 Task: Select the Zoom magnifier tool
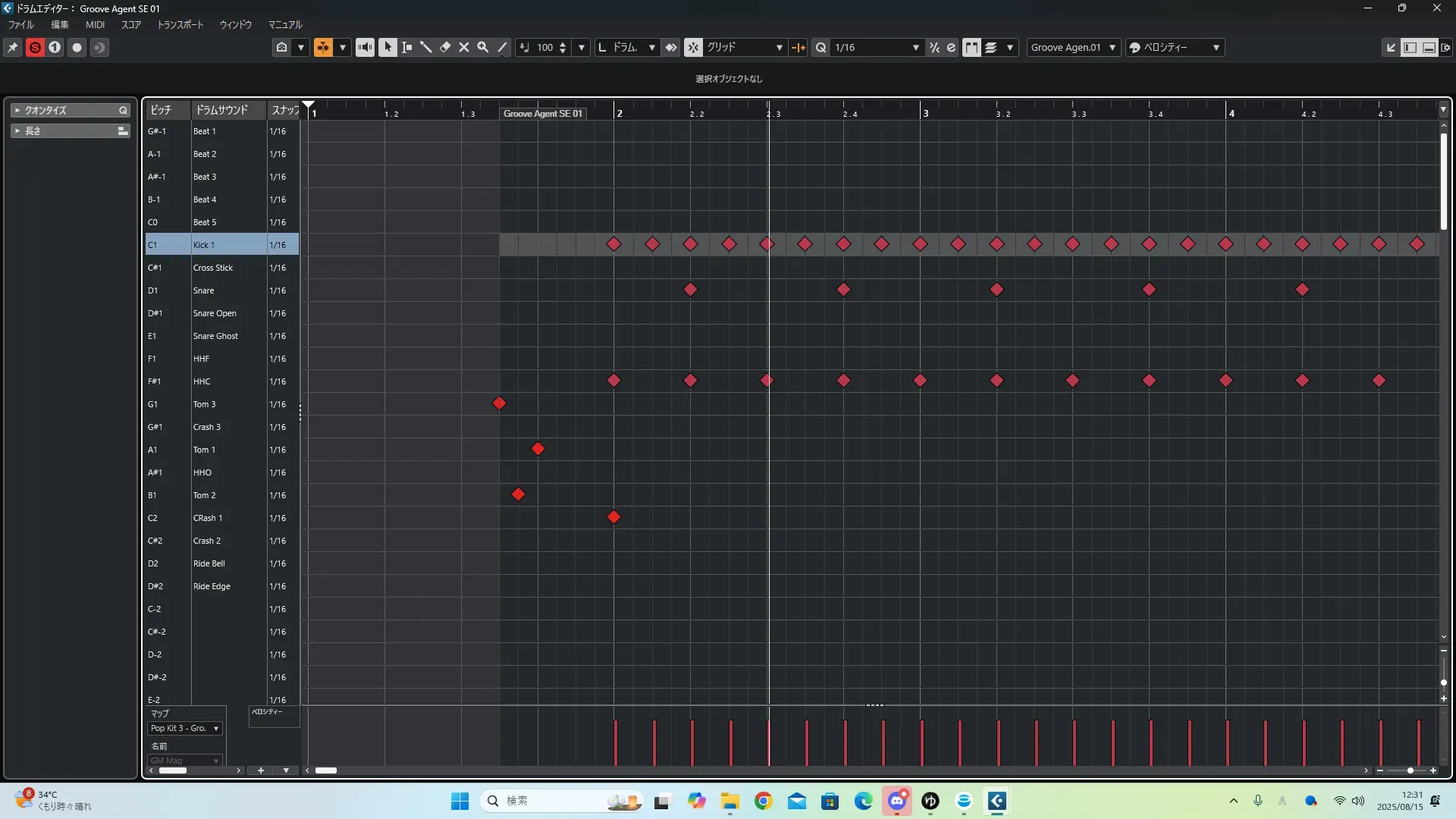click(483, 47)
